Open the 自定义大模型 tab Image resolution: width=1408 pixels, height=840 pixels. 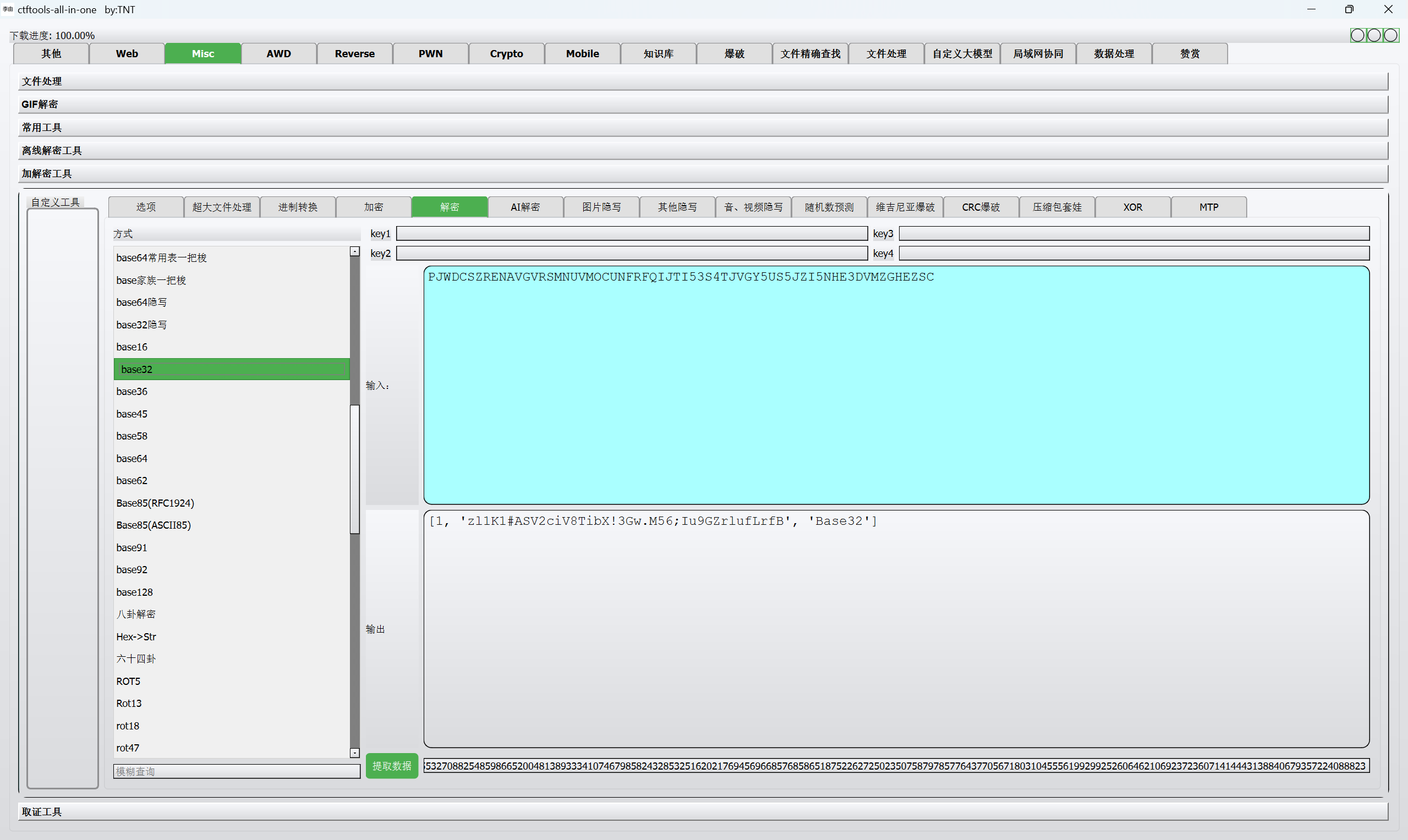coord(962,54)
